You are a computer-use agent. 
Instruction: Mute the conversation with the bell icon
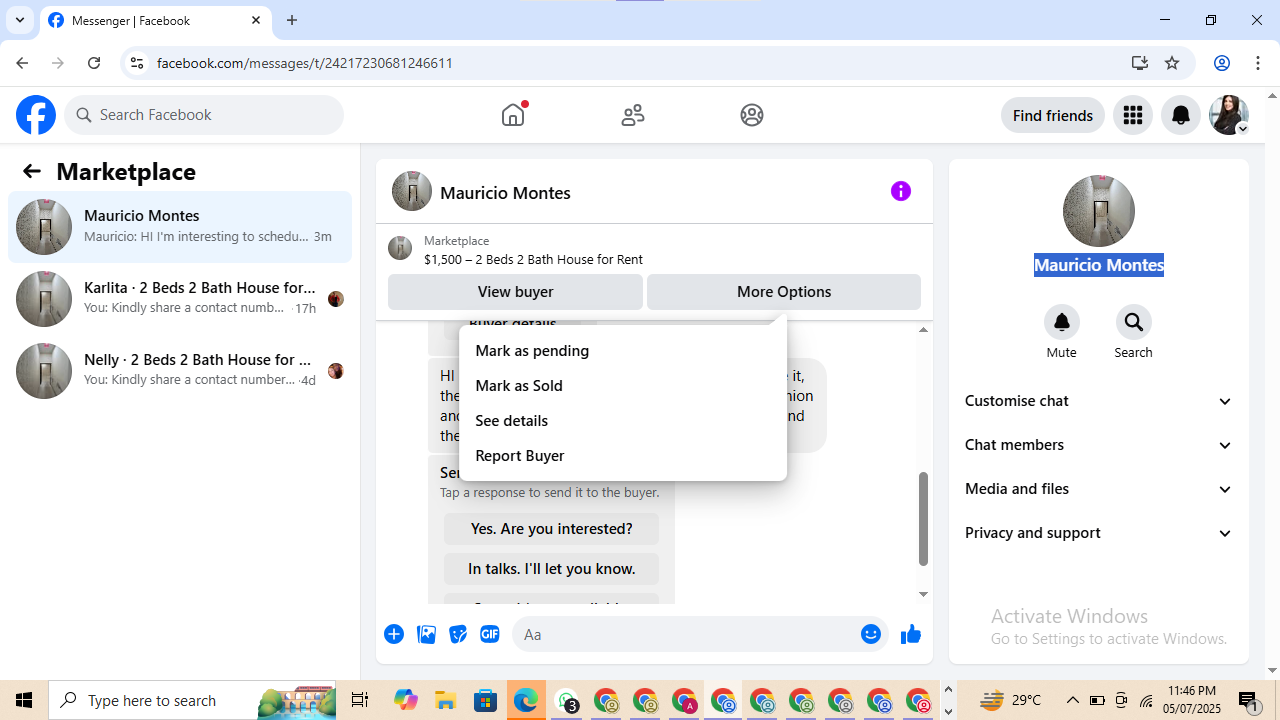pos(1062,322)
